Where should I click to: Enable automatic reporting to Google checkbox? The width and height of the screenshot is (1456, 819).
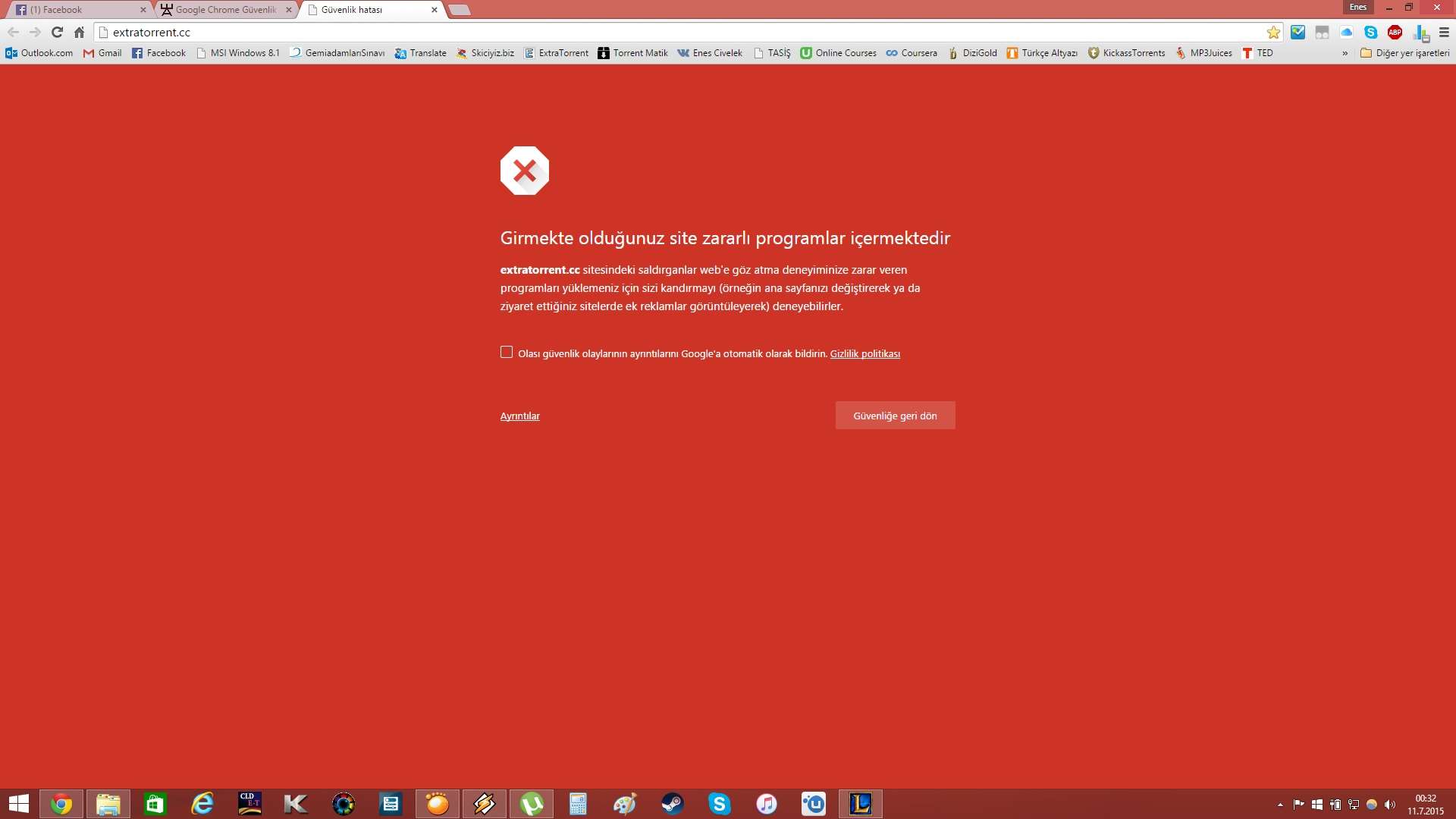click(507, 352)
